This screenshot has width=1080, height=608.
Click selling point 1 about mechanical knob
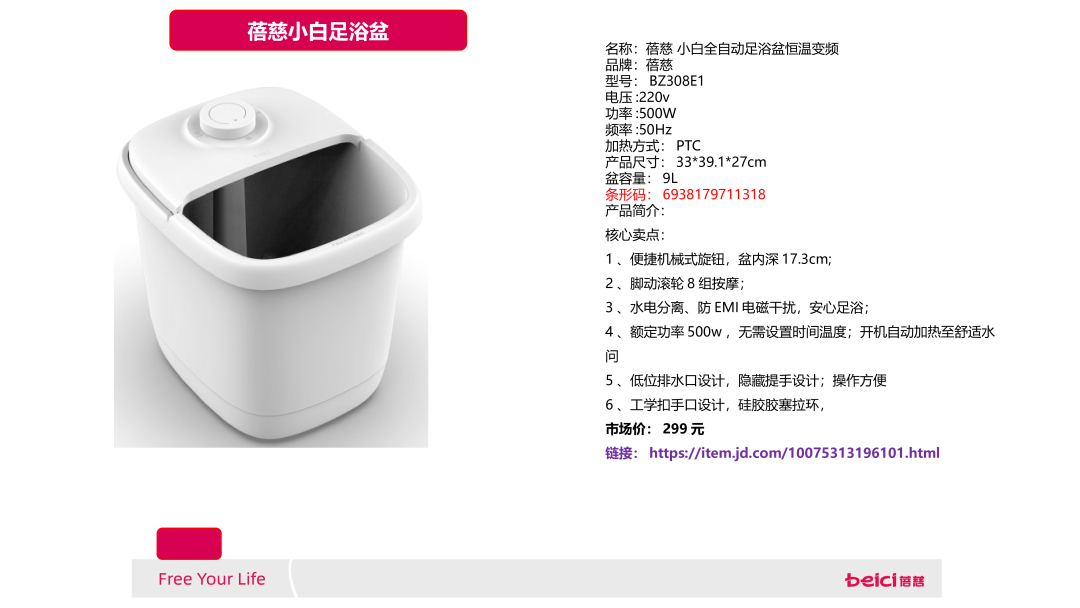(718, 260)
